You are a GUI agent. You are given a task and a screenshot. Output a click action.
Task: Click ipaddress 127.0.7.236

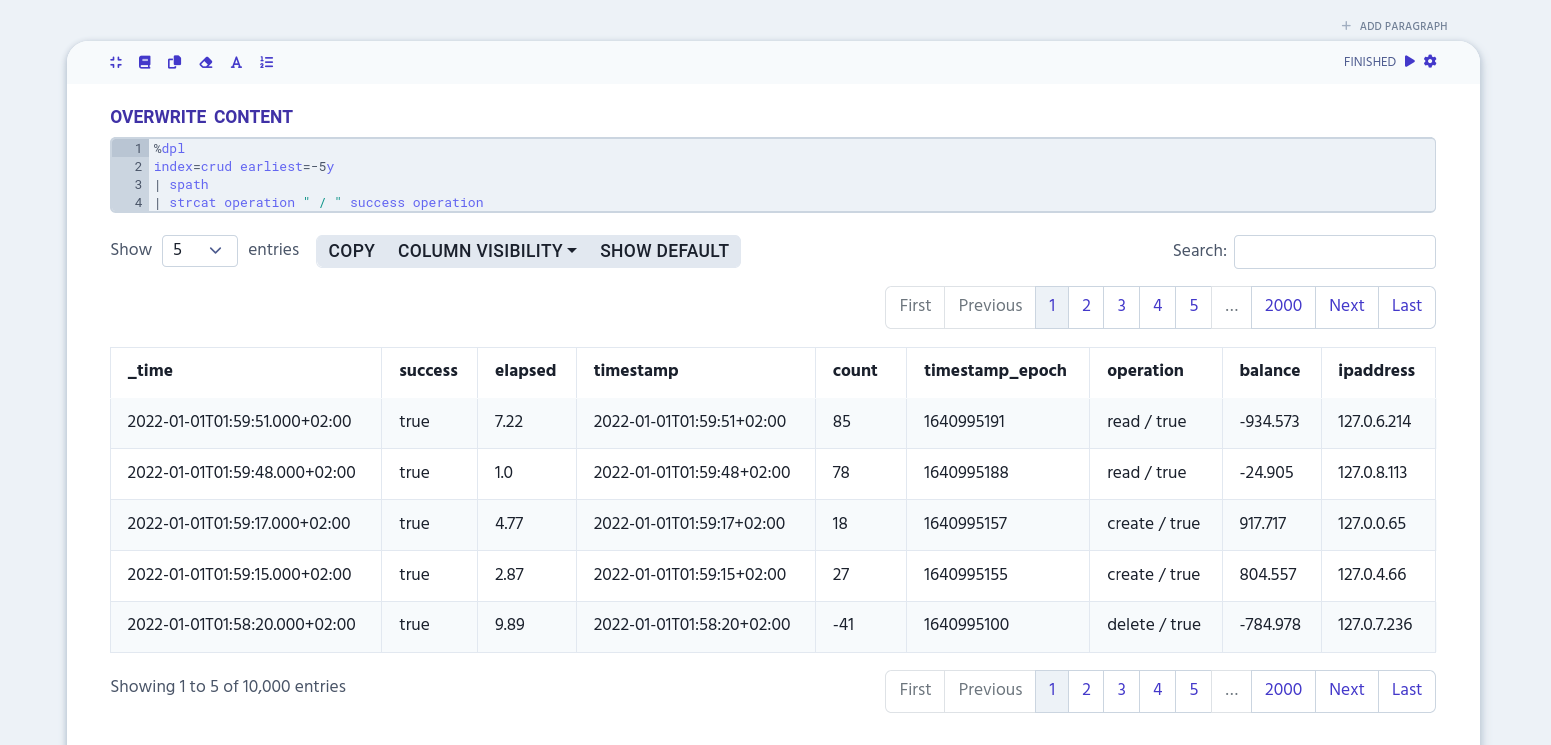coord(1375,625)
